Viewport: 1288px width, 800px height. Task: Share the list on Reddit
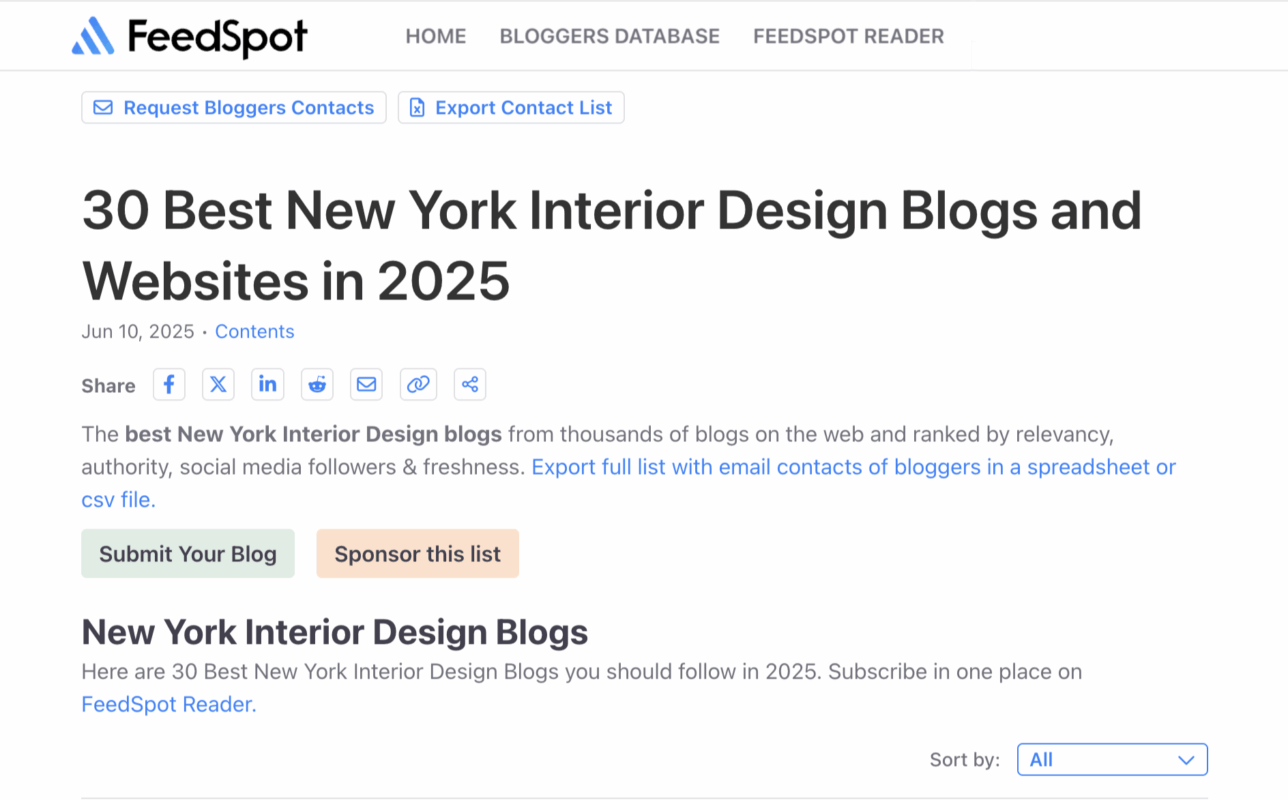(x=318, y=385)
